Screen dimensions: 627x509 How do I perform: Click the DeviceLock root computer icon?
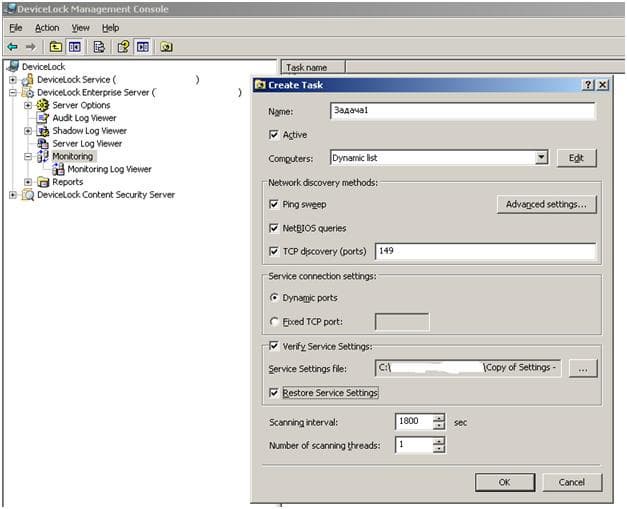[13, 66]
